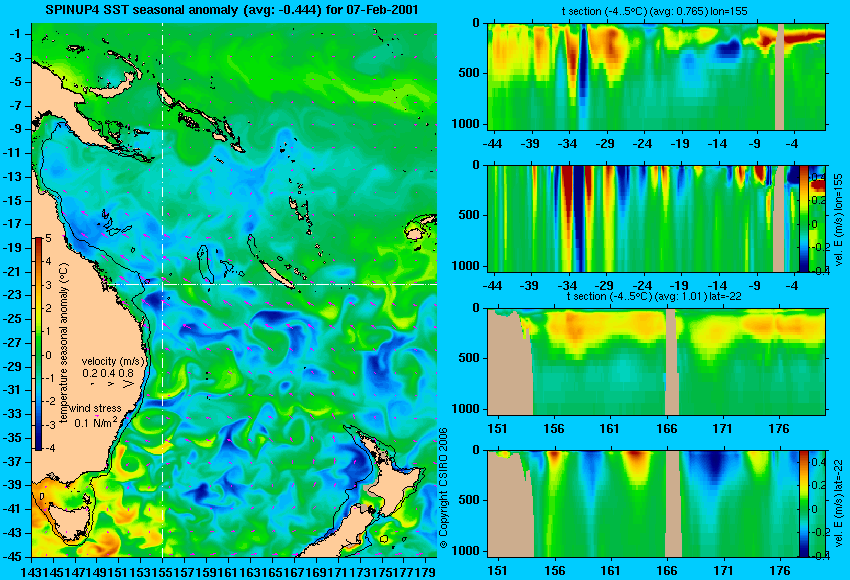The width and height of the screenshot is (850, 580).
Task: Click the tan land column at 166 in the lat=-22 temperature section
Action: [672, 362]
